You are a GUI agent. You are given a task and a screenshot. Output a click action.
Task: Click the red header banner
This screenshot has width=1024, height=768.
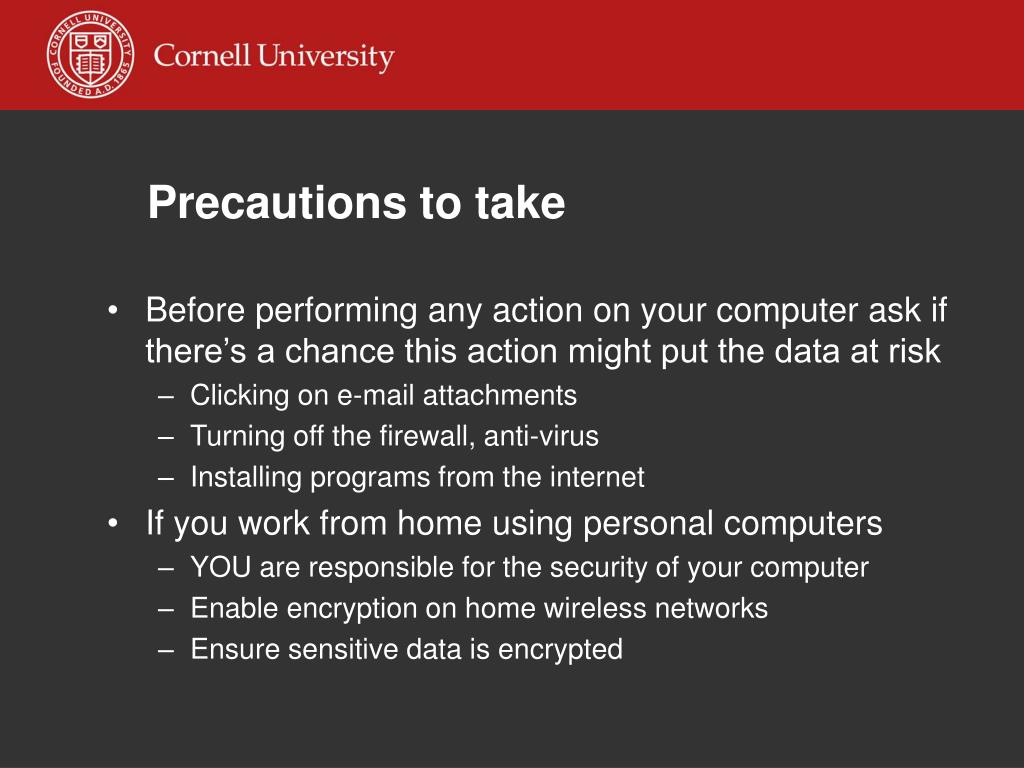512,55
